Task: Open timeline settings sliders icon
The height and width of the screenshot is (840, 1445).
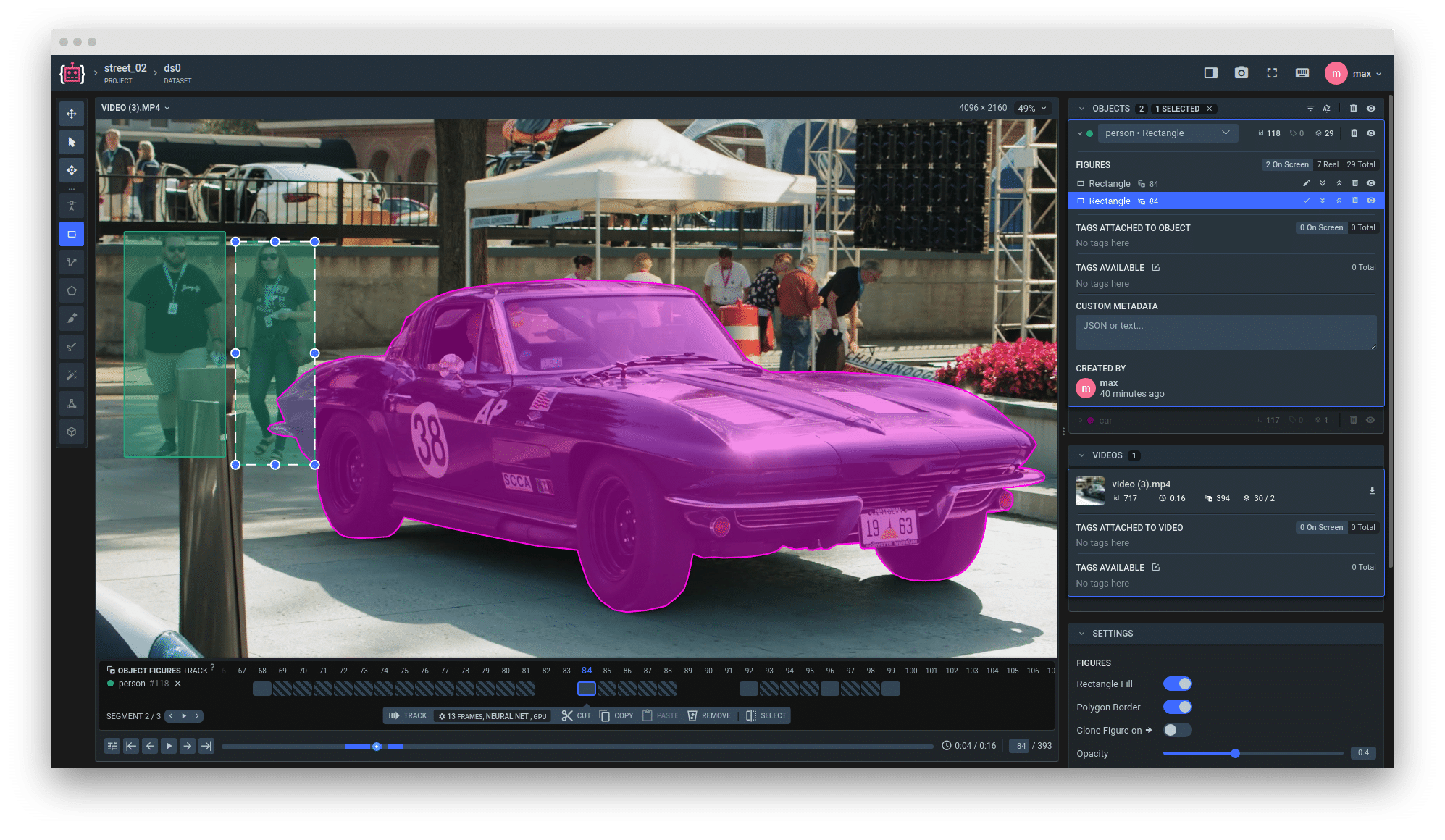Action: coord(112,746)
